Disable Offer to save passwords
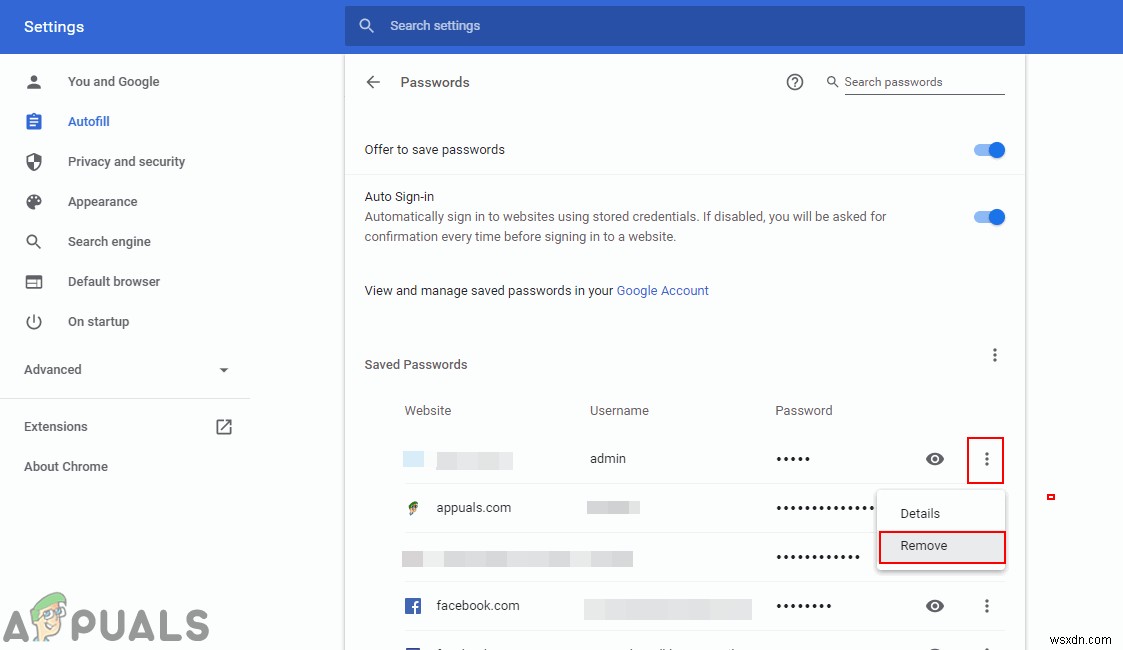This screenshot has width=1123, height=650. [988, 149]
